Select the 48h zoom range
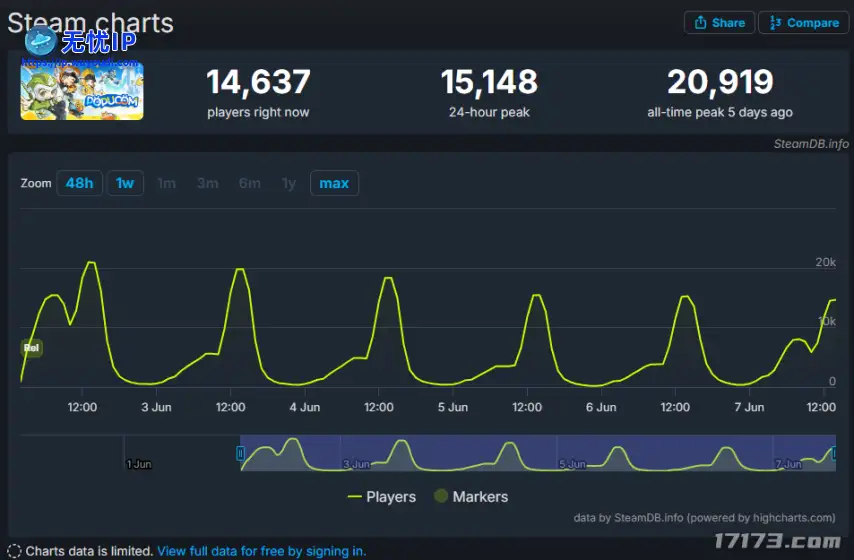854x560 pixels. 79,183
